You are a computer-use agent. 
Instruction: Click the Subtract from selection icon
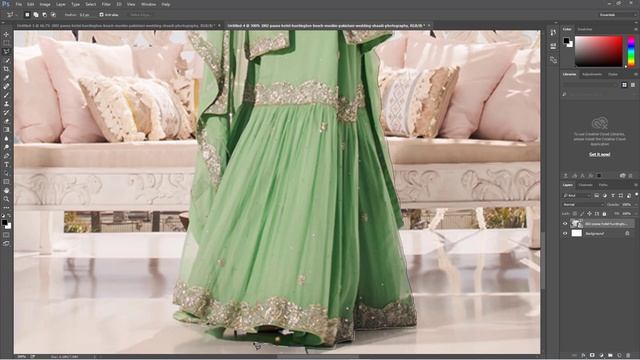coord(44,15)
